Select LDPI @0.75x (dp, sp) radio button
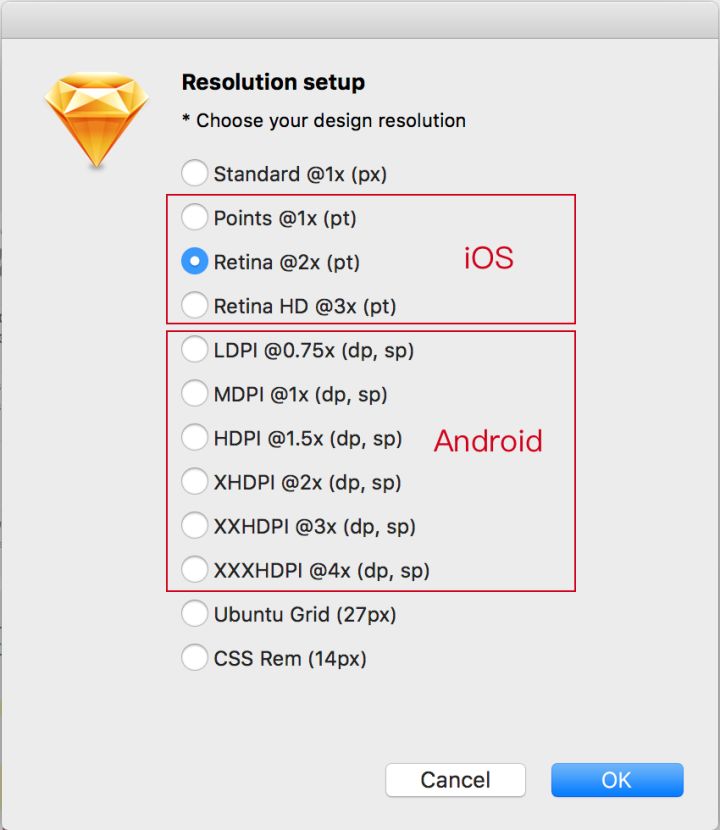 tap(195, 350)
